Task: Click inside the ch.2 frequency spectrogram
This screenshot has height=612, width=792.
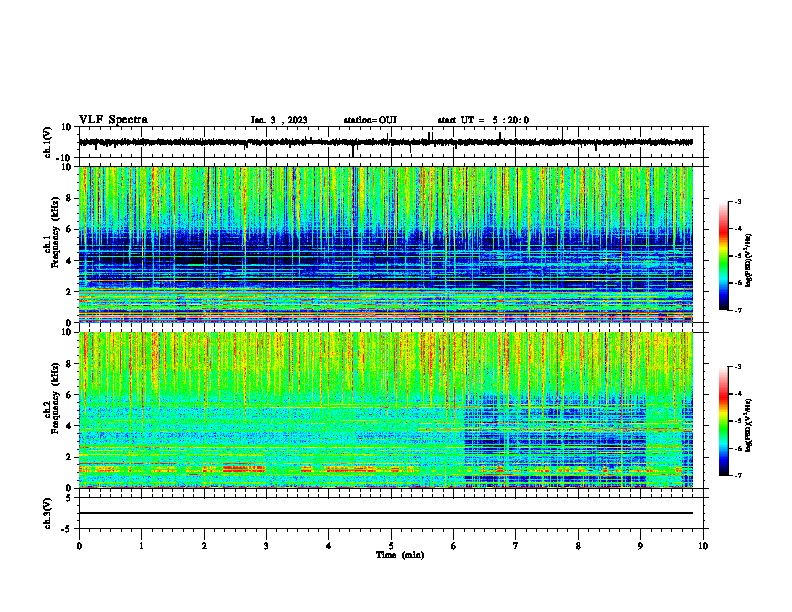Action: click(x=386, y=410)
